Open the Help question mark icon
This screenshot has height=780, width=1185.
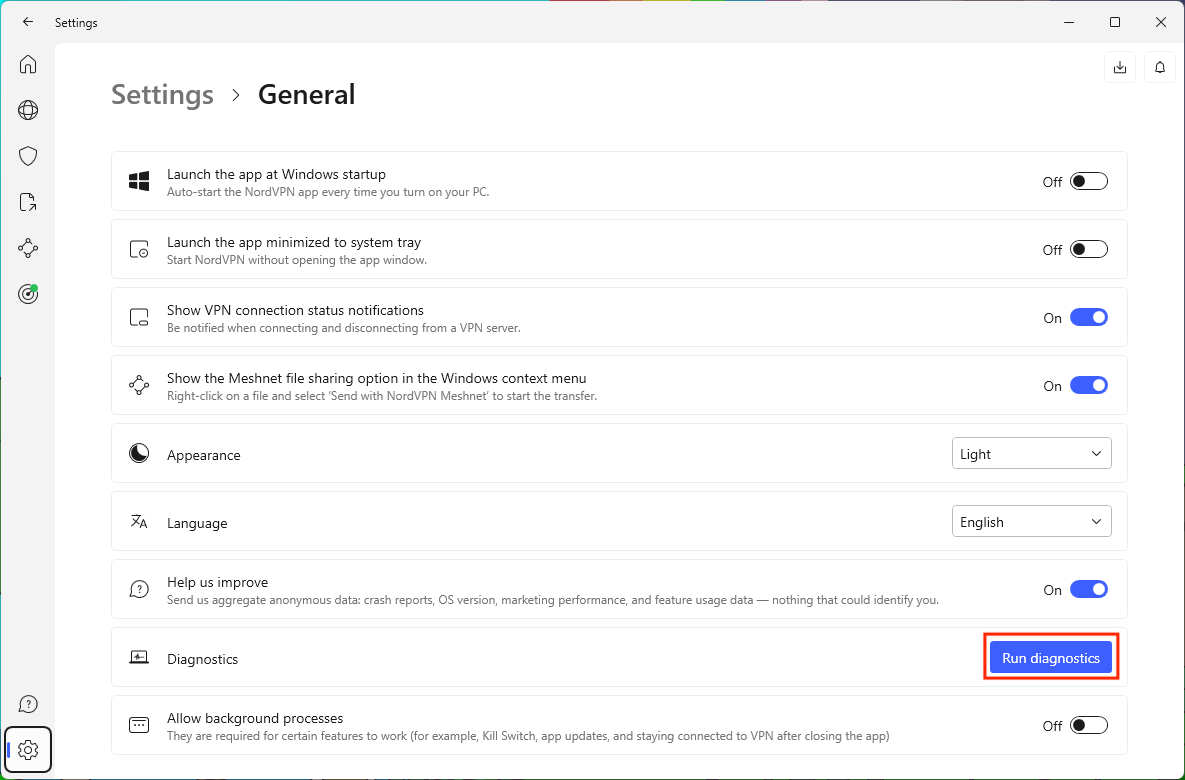click(28, 704)
